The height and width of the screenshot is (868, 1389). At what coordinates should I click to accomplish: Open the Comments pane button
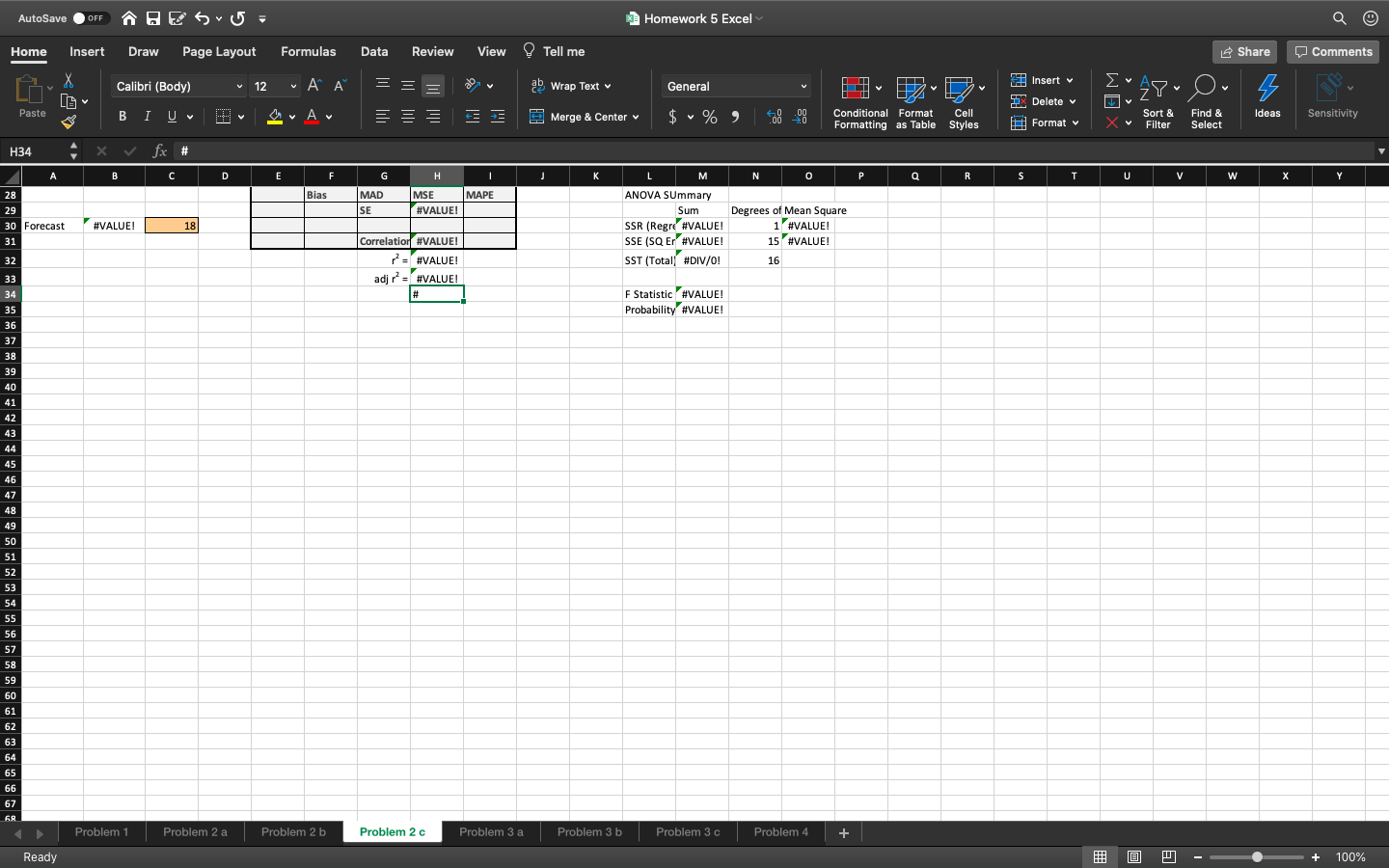[x=1333, y=52]
